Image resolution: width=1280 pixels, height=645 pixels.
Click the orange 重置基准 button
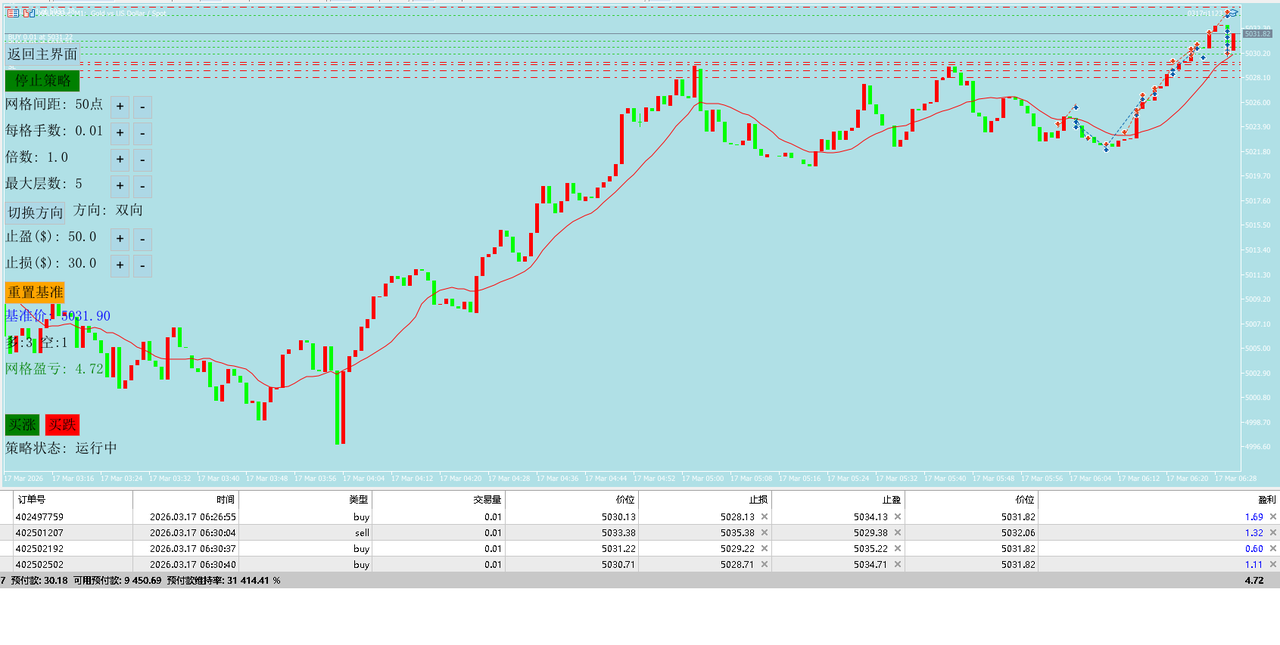(35, 292)
